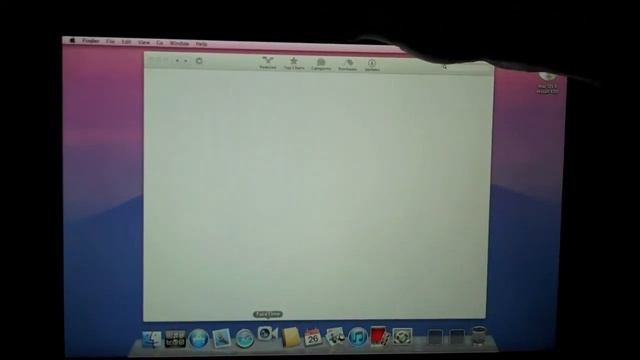Open the Categories section in App Store

click(321, 64)
